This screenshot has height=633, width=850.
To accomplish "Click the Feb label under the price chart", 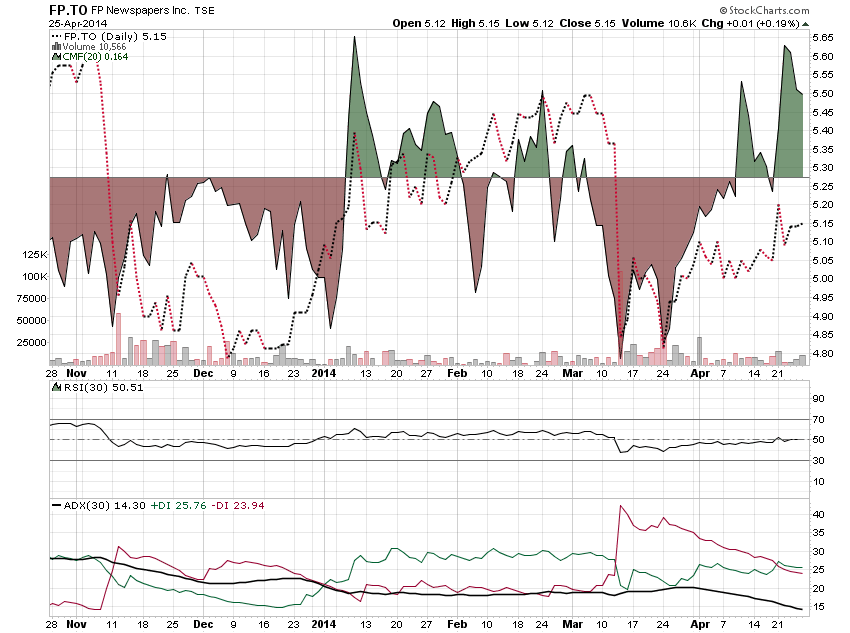I will tap(457, 373).
